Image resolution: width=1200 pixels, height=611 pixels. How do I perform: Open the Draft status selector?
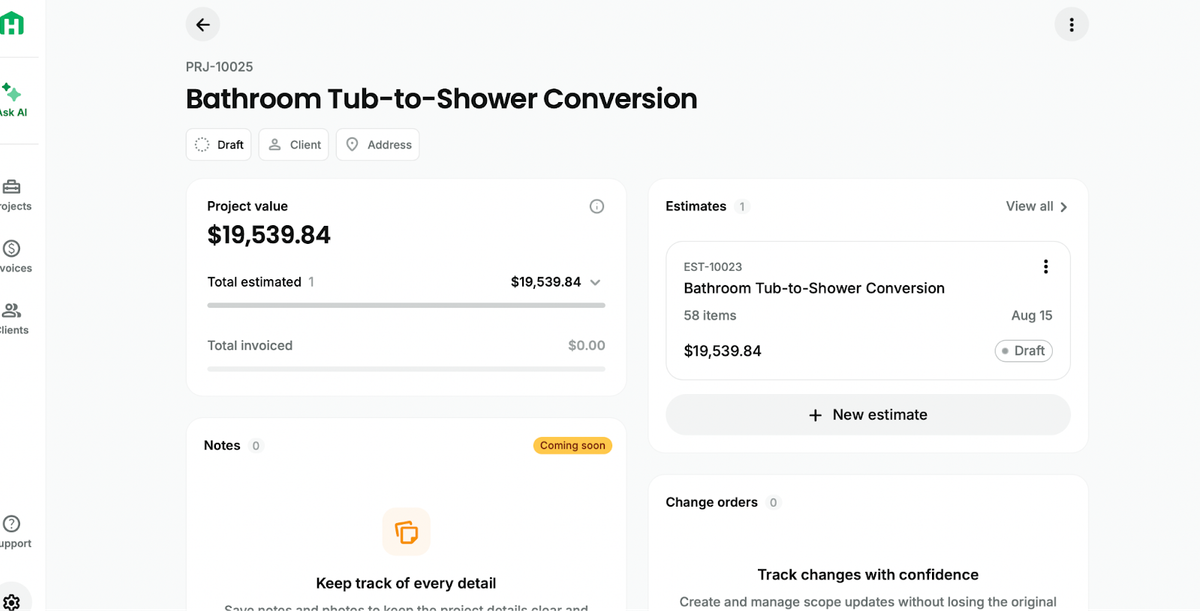pos(219,145)
